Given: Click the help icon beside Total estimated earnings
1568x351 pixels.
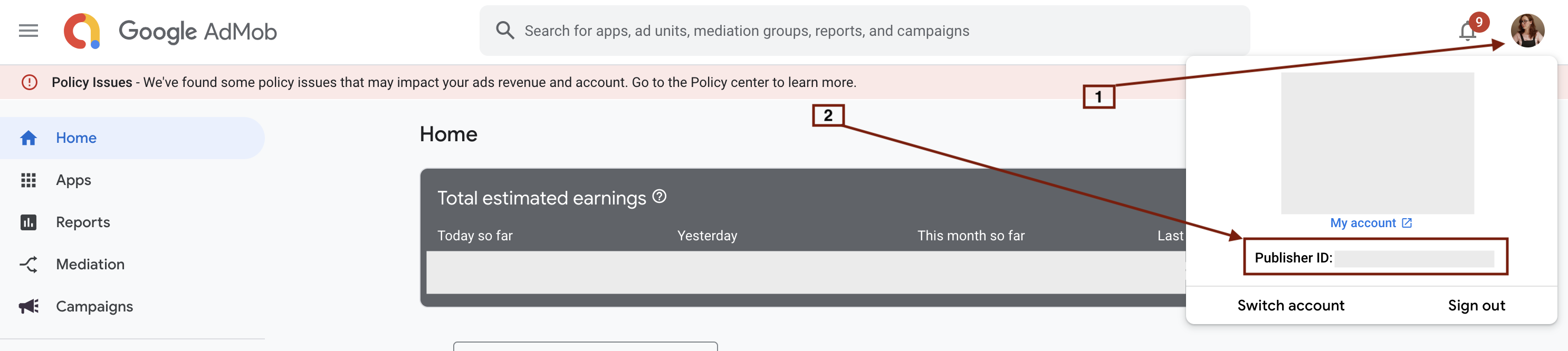Looking at the screenshot, I should point(659,197).
